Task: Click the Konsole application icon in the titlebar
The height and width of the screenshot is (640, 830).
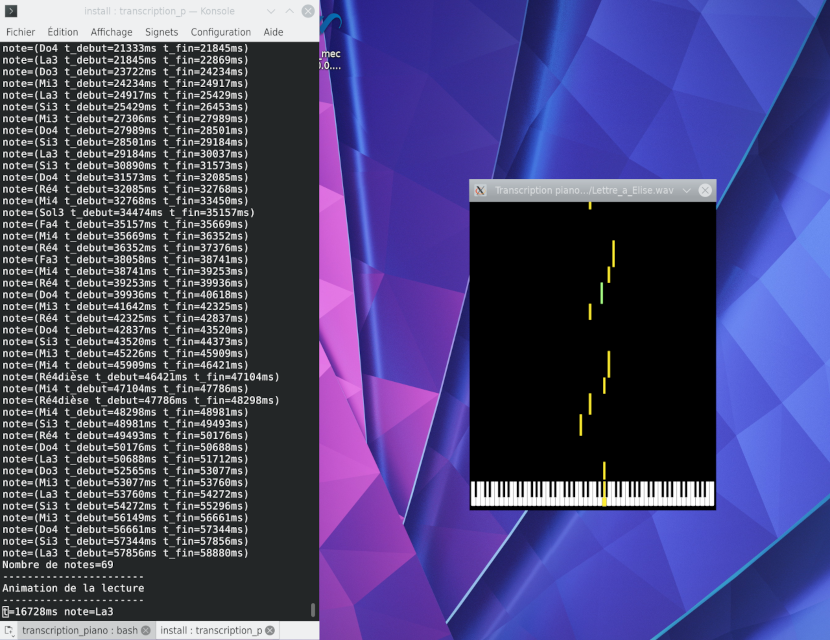Action: click(12, 11)
